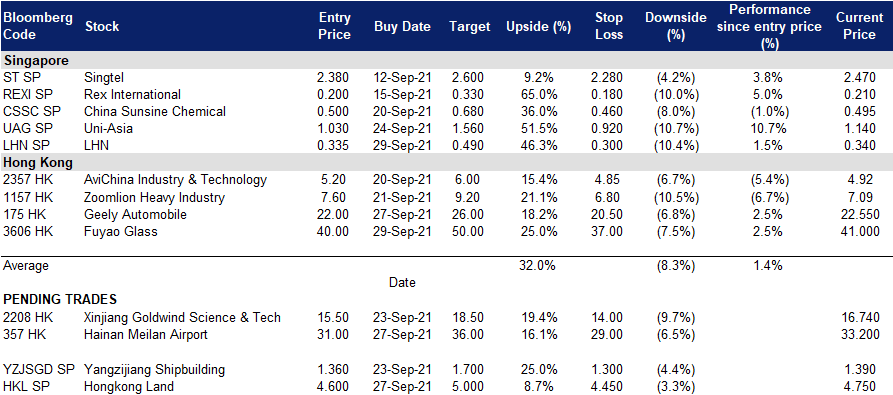
Task: Select the Bloomberg Code column header
Action: [38, 26]
